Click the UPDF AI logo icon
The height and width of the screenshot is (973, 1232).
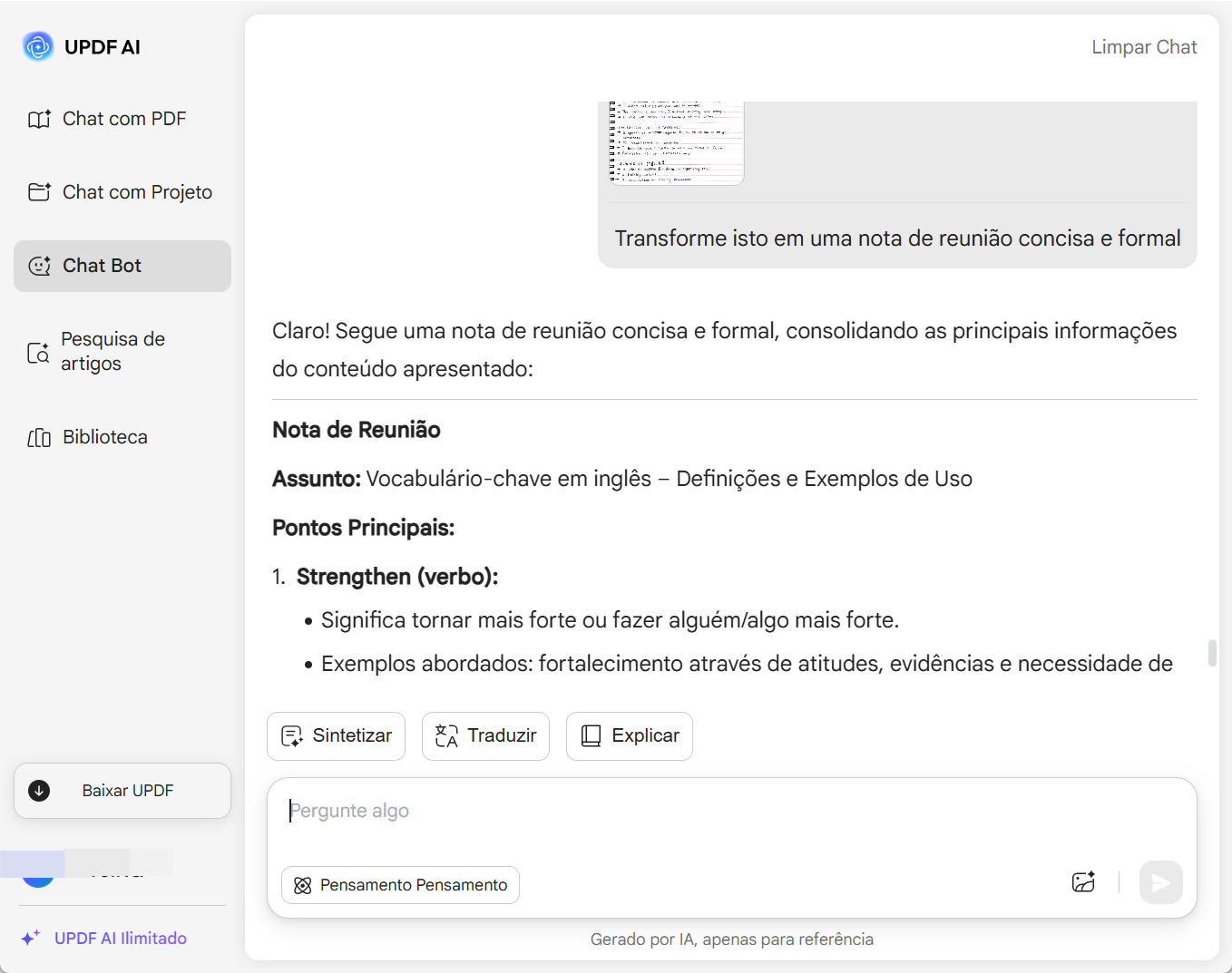pyautogui.click(x=38, y=46)
